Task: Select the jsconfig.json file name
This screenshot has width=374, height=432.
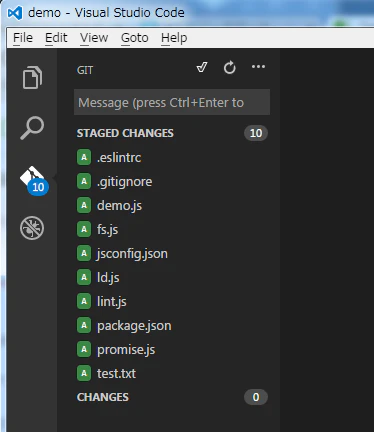Action: [x=132, y=254]
